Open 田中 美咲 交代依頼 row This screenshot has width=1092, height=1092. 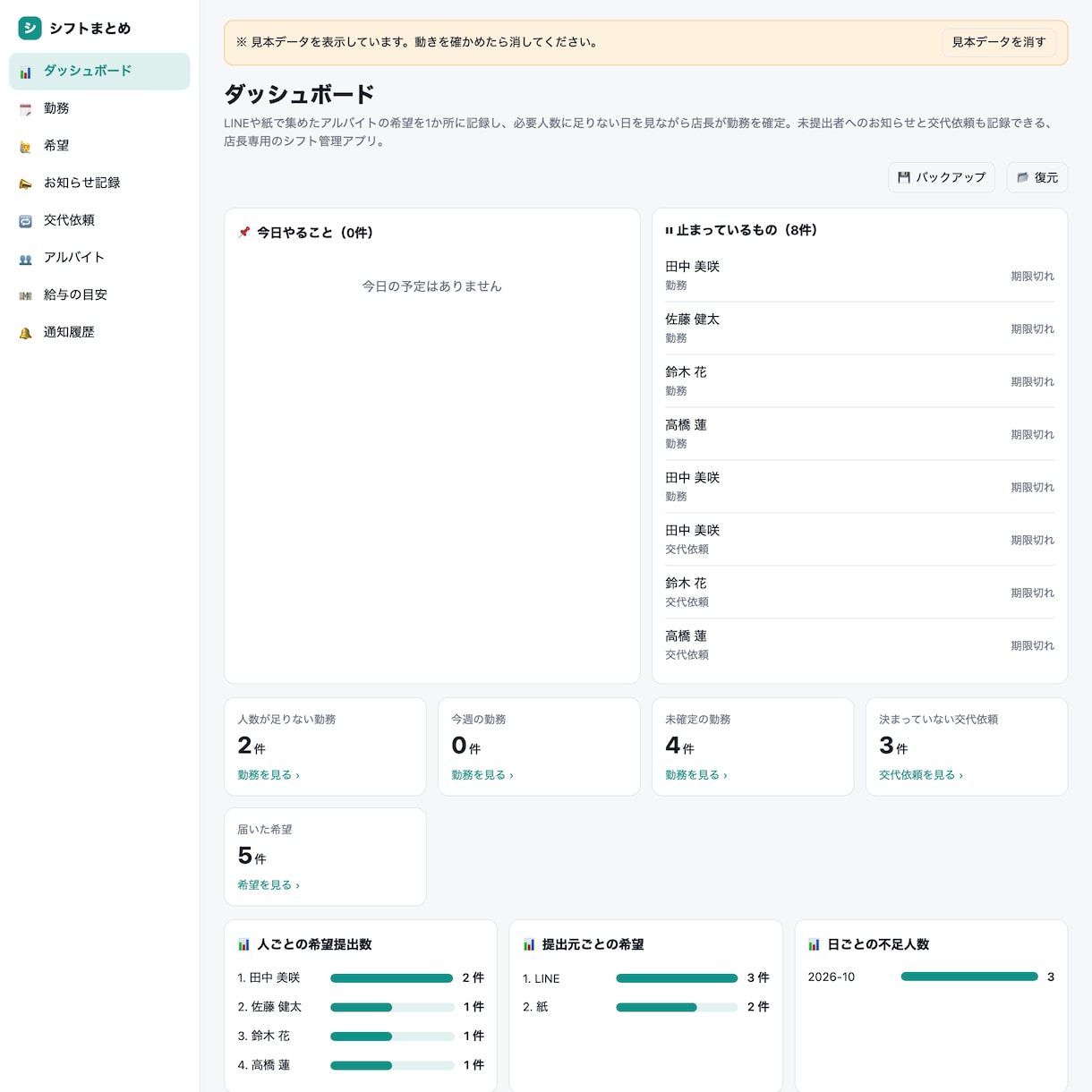[859, 540]
